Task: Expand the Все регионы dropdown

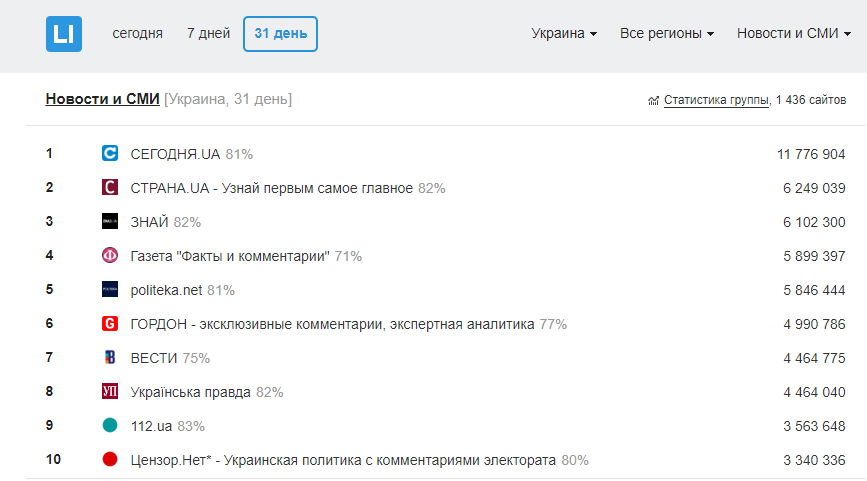Action: 667,33
